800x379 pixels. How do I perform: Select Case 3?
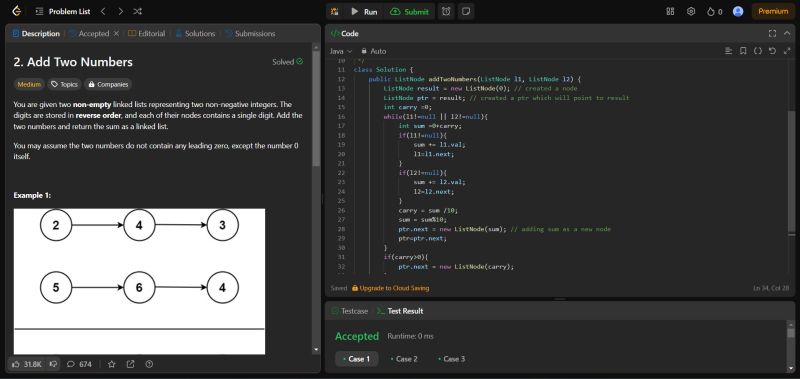coord(452,359)
